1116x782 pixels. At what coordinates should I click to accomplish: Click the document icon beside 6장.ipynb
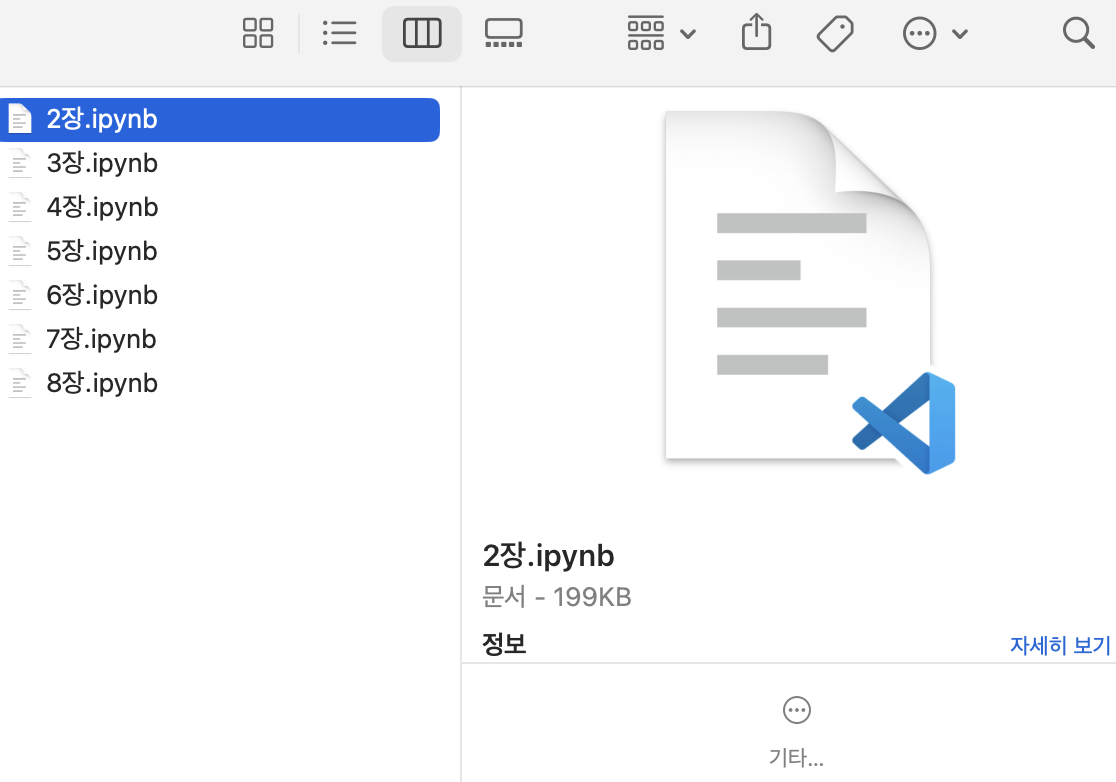pyautogui.click(x=20, y=295)
